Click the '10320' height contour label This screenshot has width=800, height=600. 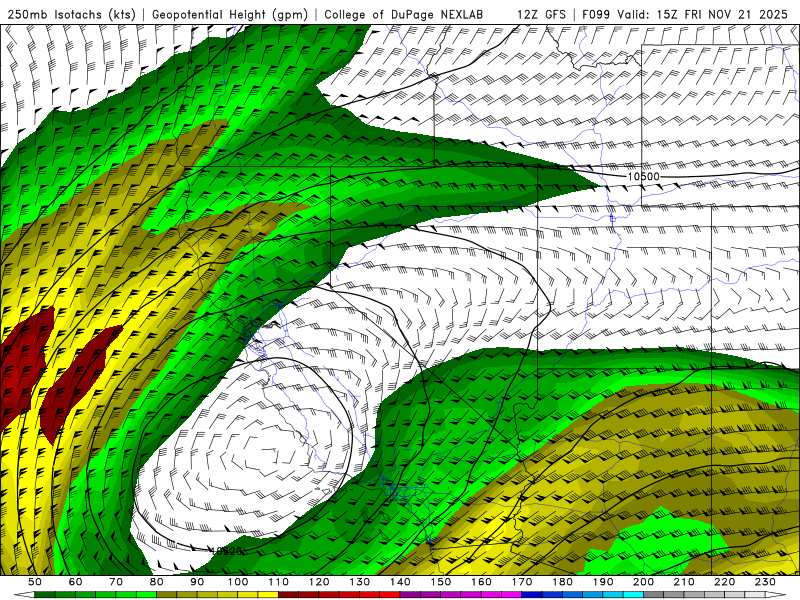[226, 551]
